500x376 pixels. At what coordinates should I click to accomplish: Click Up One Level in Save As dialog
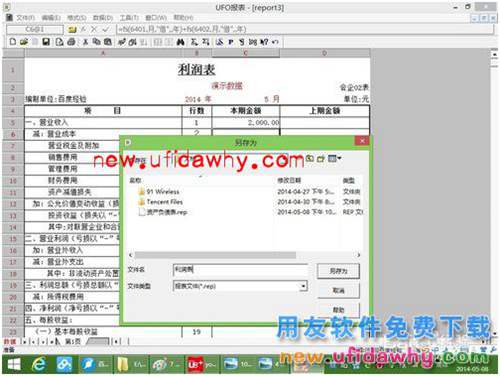310,158
